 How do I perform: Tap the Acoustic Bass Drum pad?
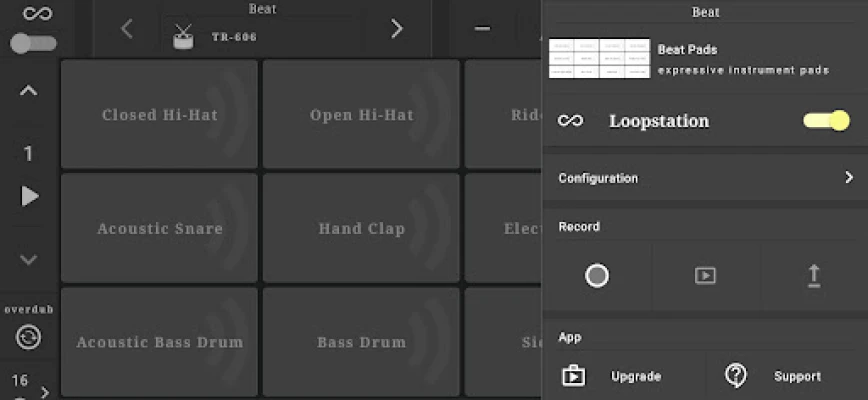(159, 341)
